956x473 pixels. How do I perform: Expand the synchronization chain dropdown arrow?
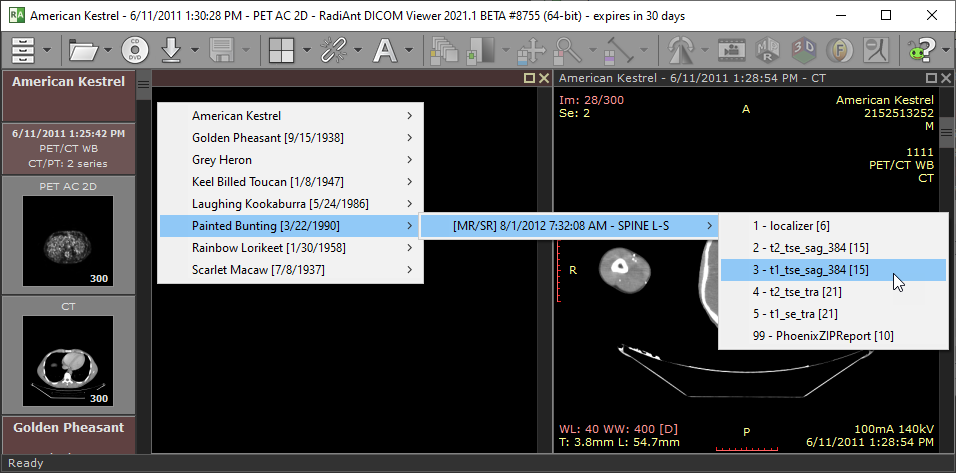point(357,50)
